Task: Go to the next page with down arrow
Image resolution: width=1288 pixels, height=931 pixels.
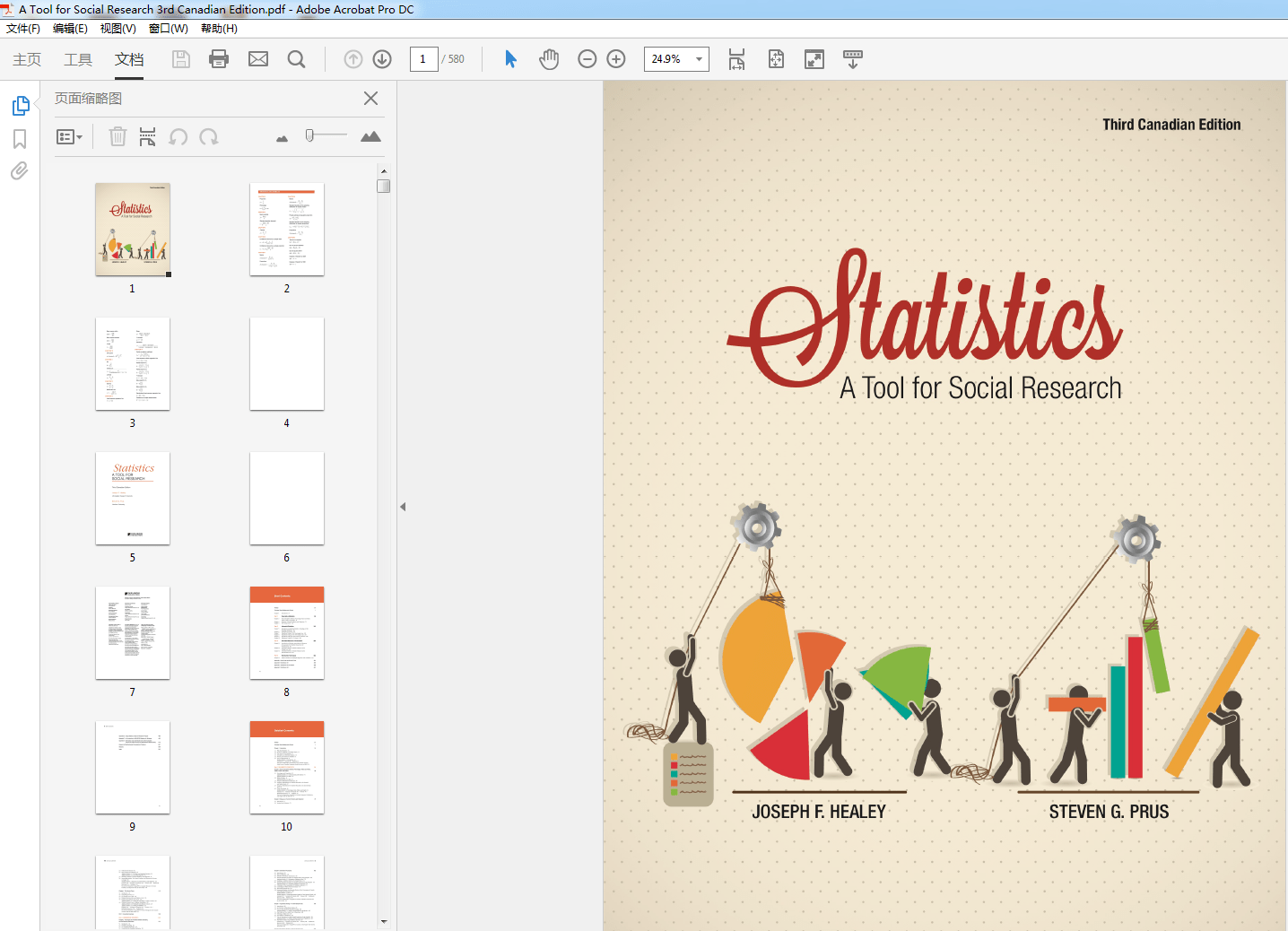Action: pos(381,59)
